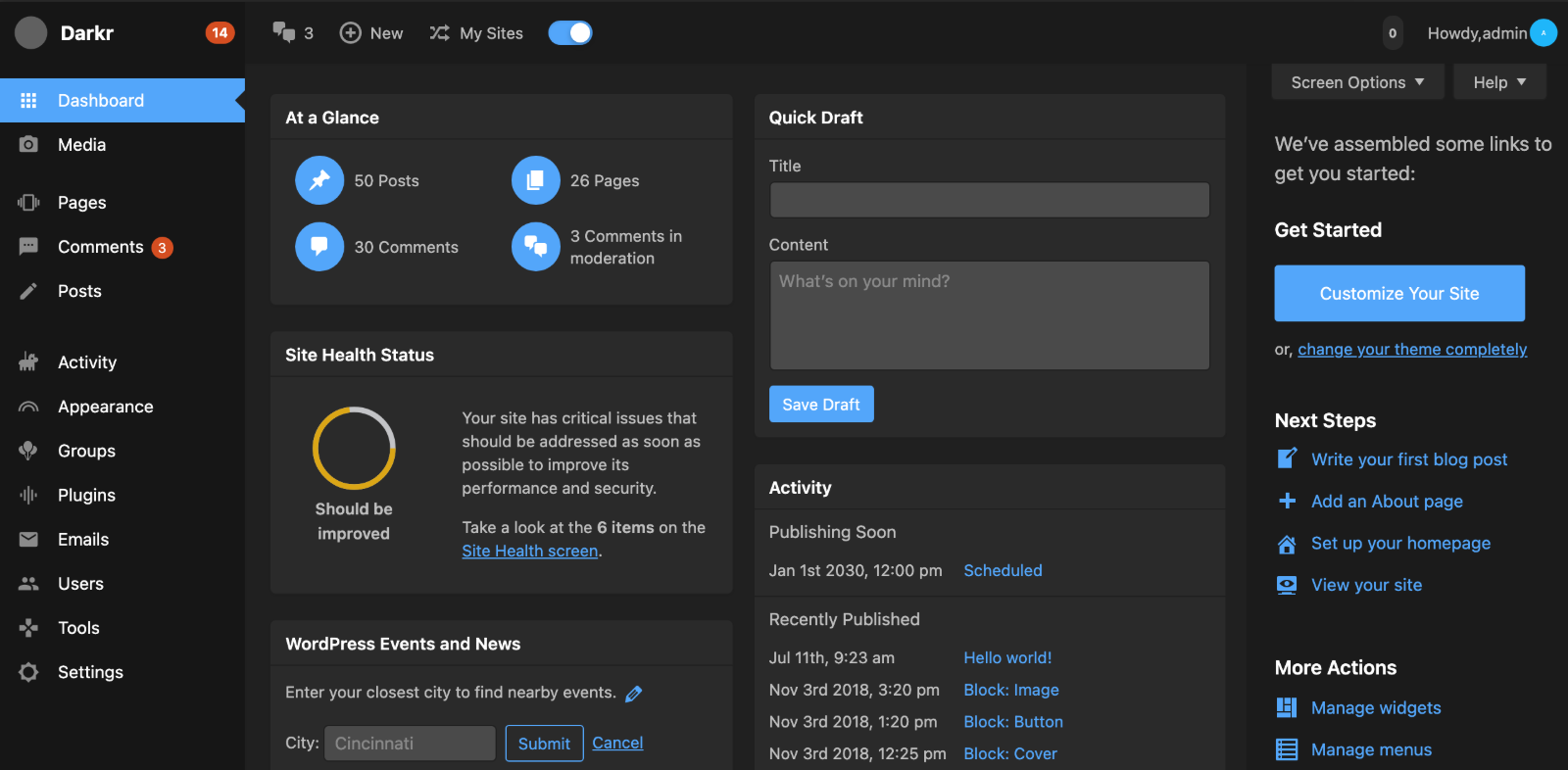Open the Media menu item
The width and height of the screenshot is (1568, 770).
122,145
